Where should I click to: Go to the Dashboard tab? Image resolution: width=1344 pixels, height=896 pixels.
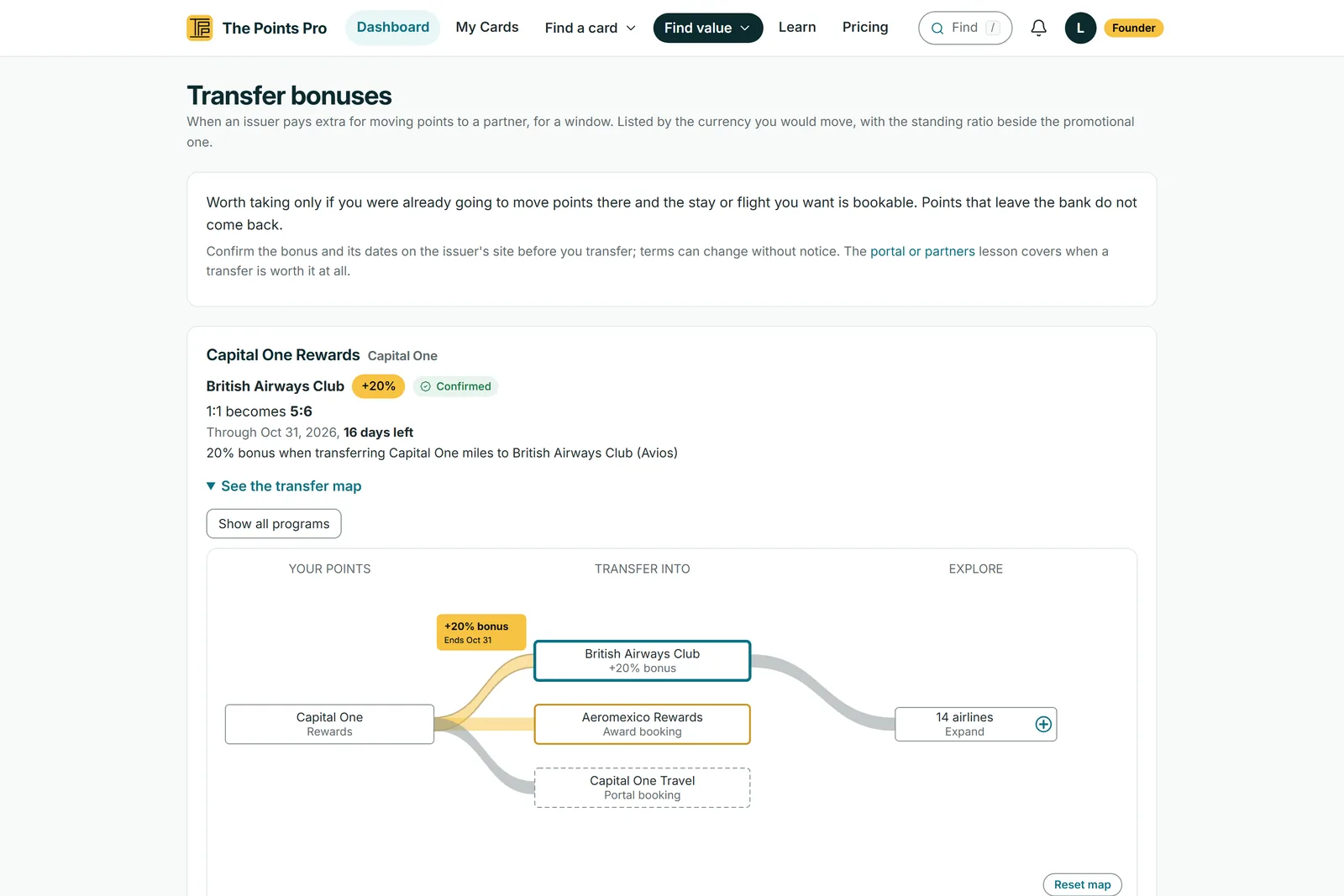[x=392, y=27]
